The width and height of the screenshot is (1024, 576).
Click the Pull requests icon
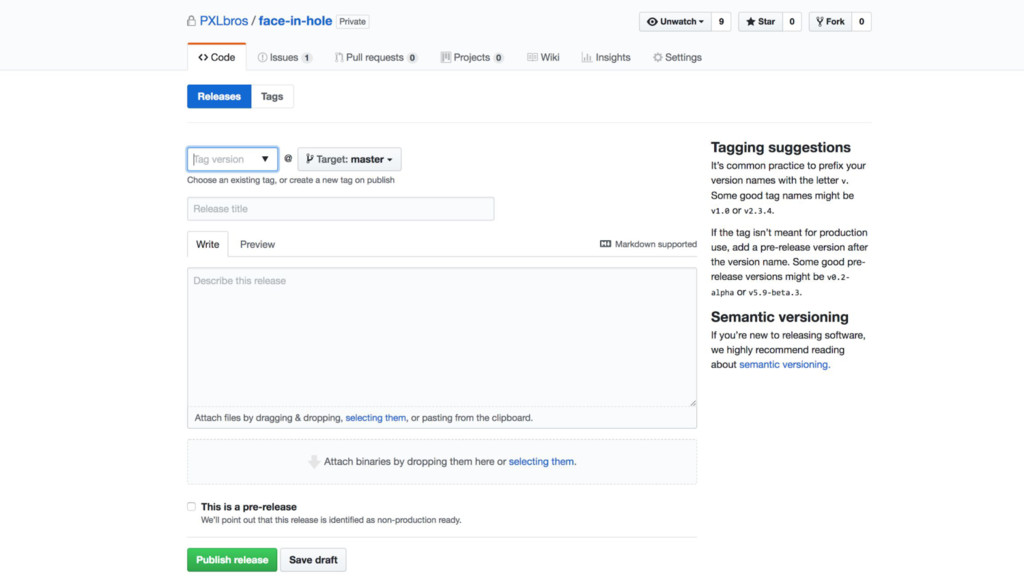pyautogui.click(x=339, y=58)
